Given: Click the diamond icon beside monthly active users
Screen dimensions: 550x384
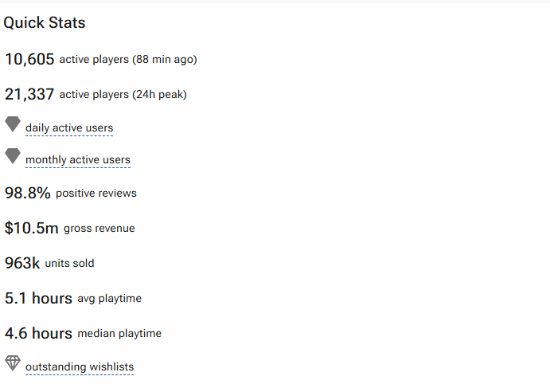Looking at the screenshot, I should [13, 156].
